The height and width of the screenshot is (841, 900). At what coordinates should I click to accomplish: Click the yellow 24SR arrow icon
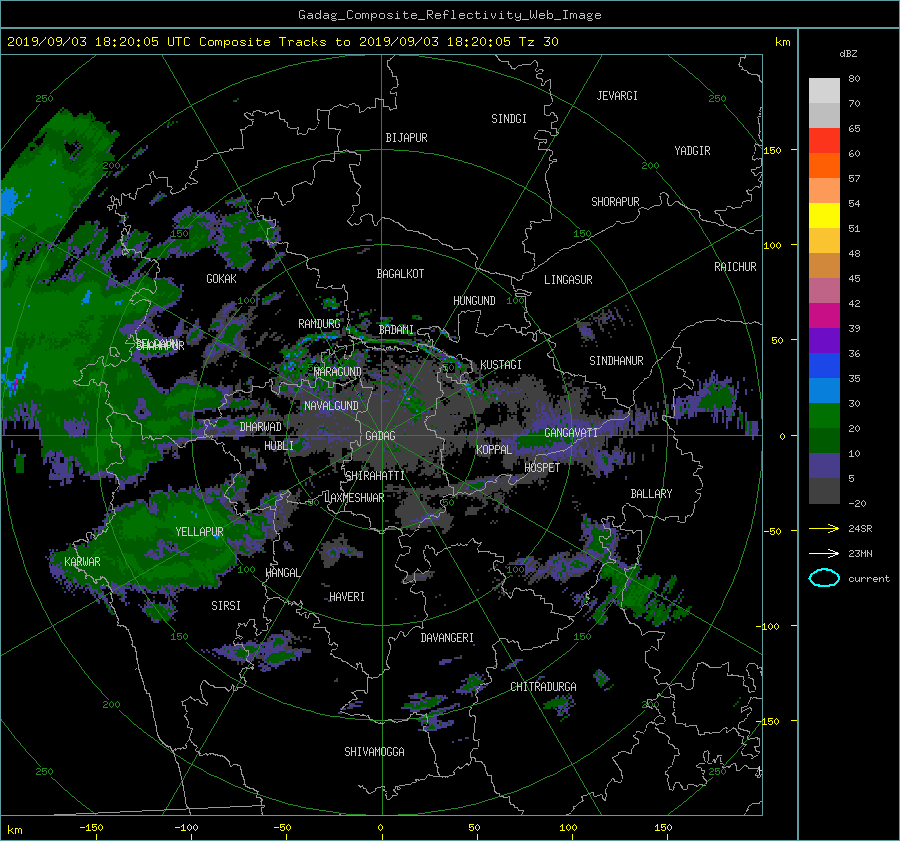point(824,528)
